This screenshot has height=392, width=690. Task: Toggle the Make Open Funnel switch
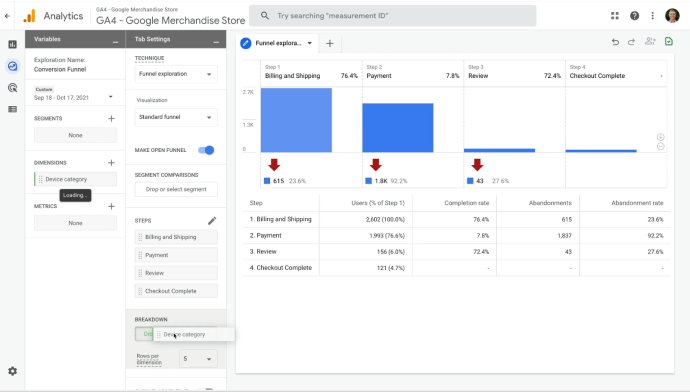point(206,150)
